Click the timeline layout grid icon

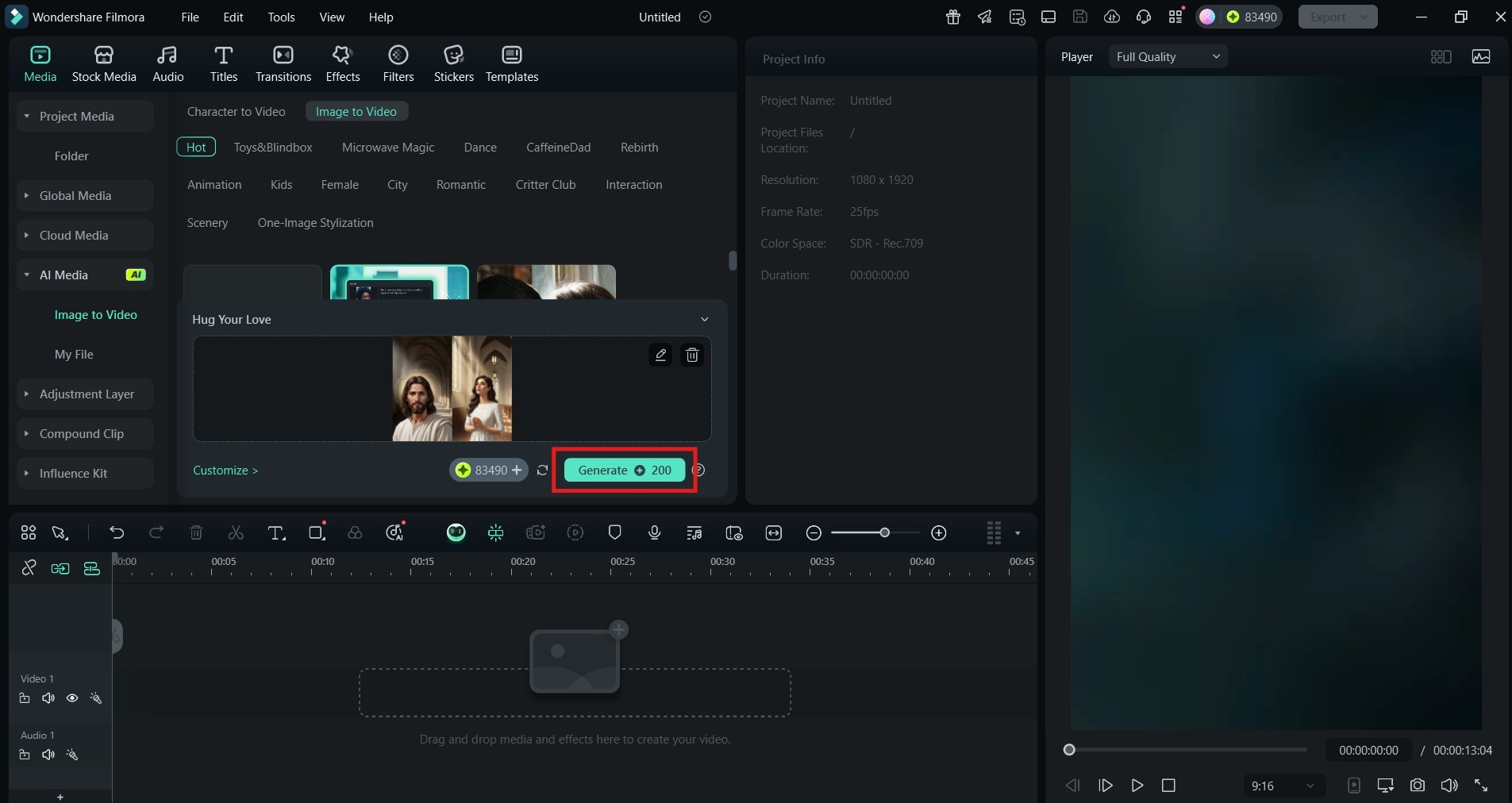(29, 532)
